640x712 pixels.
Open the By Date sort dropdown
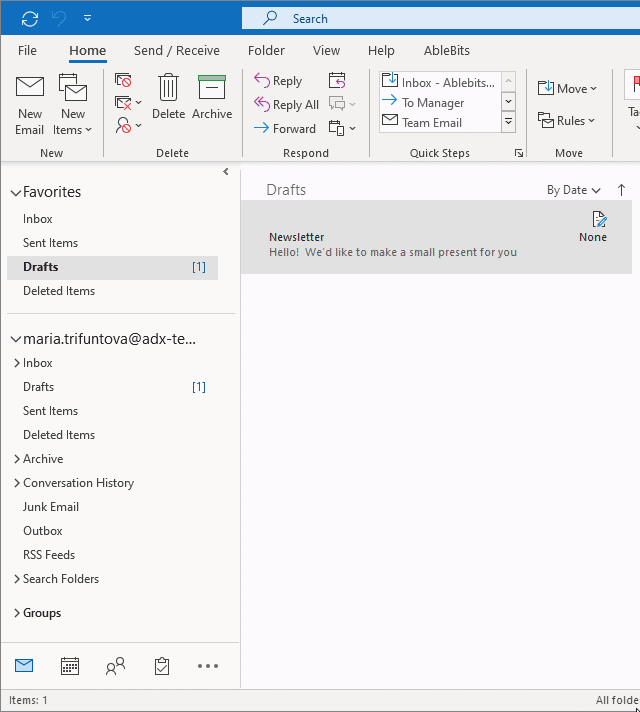coord(574,190)
